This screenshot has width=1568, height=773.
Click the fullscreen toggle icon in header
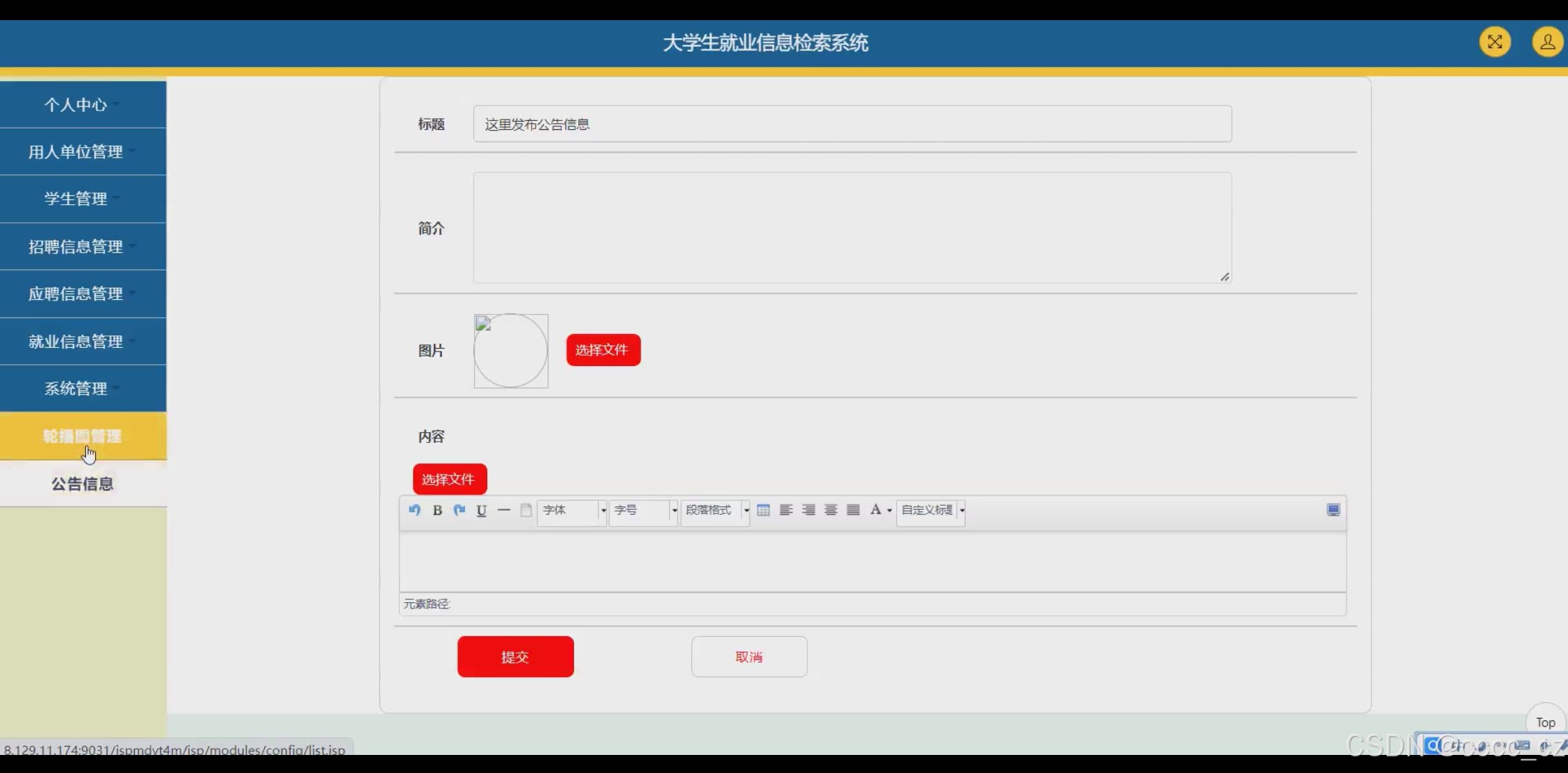coord(1494,42)
